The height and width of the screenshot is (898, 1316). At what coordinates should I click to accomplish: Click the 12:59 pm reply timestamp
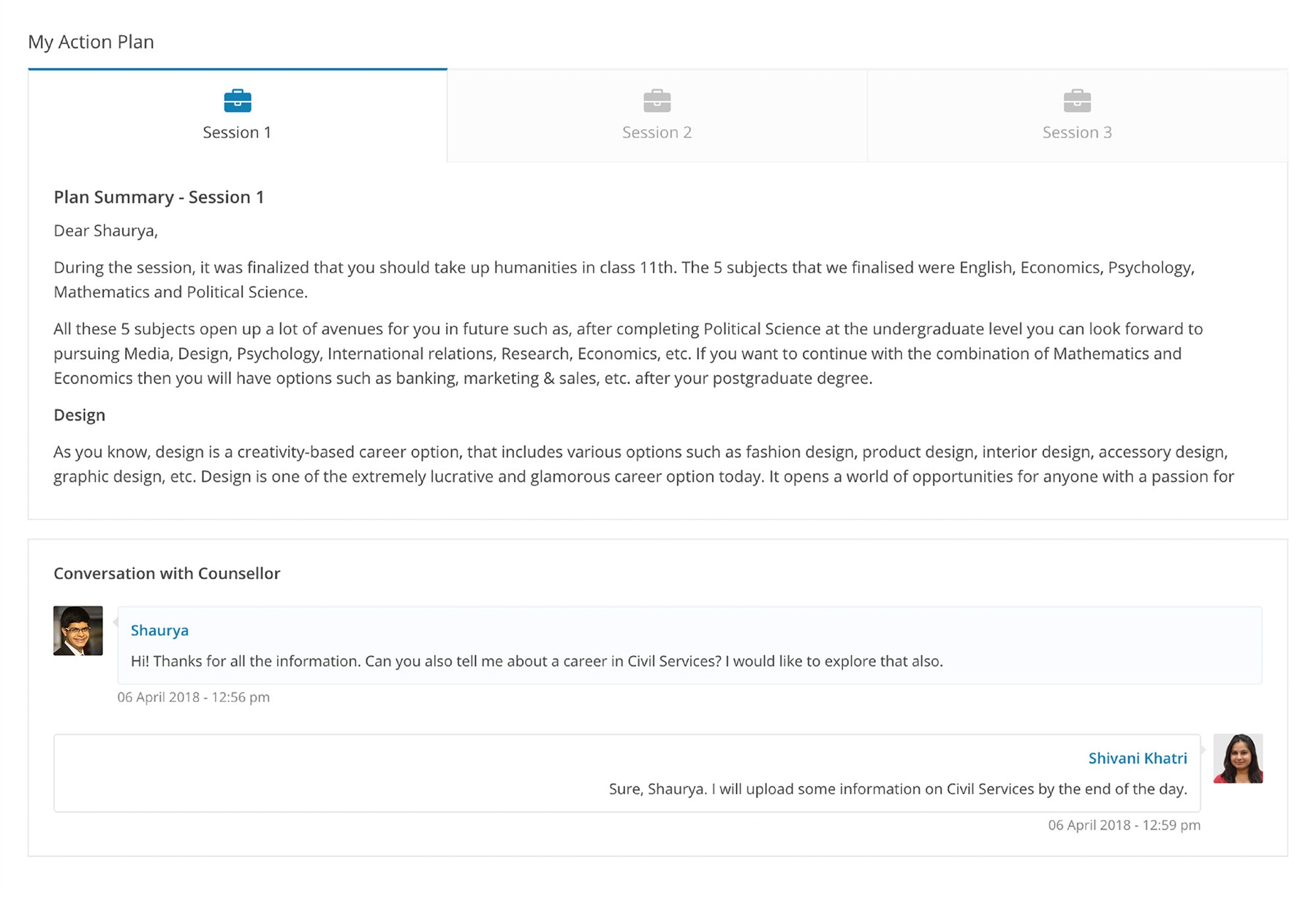click(1124, 825)
